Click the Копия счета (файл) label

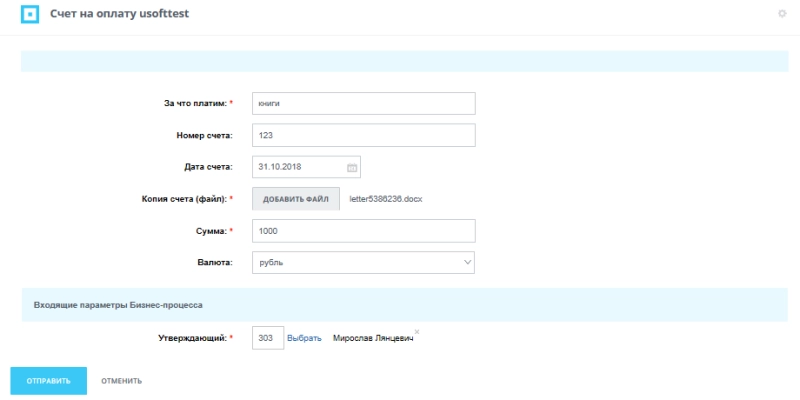[x=187, y=199]
